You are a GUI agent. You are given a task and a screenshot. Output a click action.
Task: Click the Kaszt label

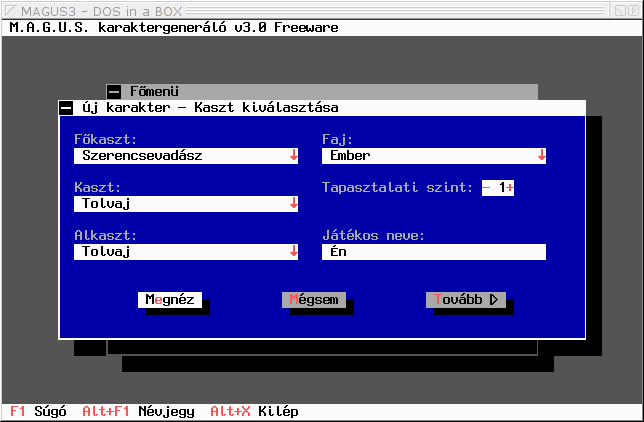[x=98, y=188]
